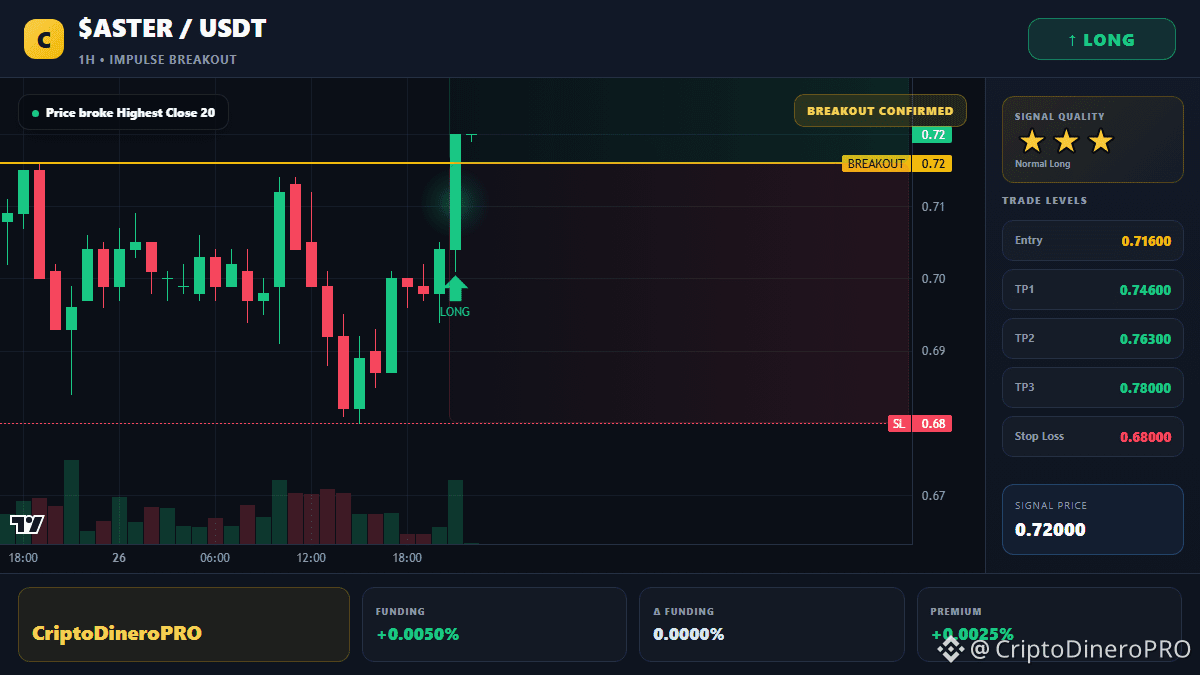Click the tall green breakout candle
The width and height of the screenshot is (1200, 675).
point(455,192)
